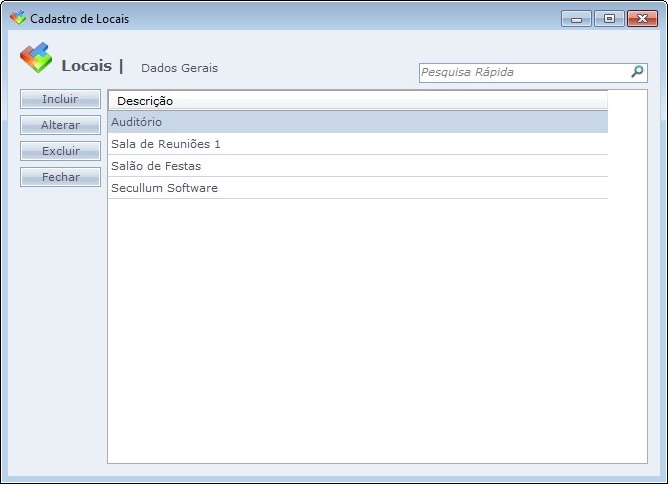668x484 pixels.
Task: Choose the Salão de Festas row
Action: coord(357,166)
